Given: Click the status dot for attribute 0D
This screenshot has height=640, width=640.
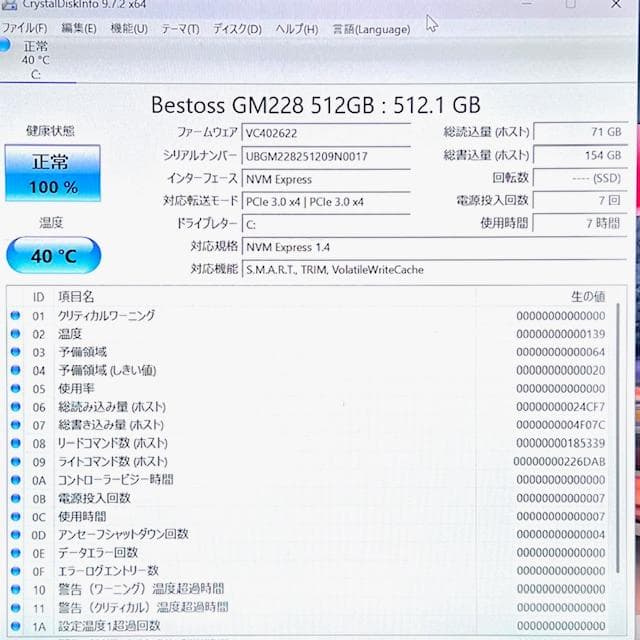Looking at the screenshot, I should tap(16, 534).
